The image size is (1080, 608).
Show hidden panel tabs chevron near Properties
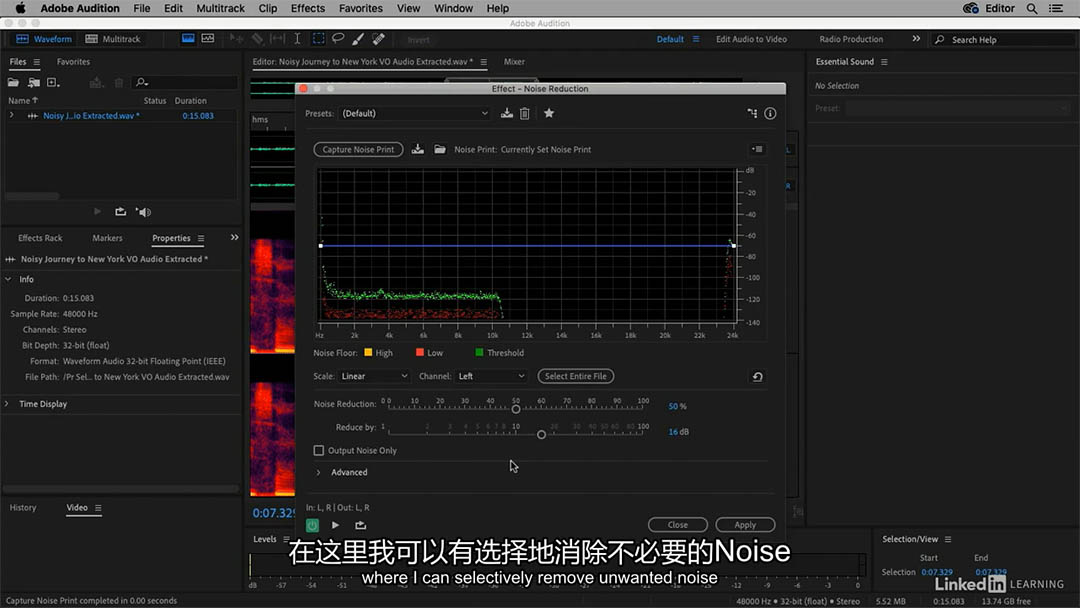point(234,238)
